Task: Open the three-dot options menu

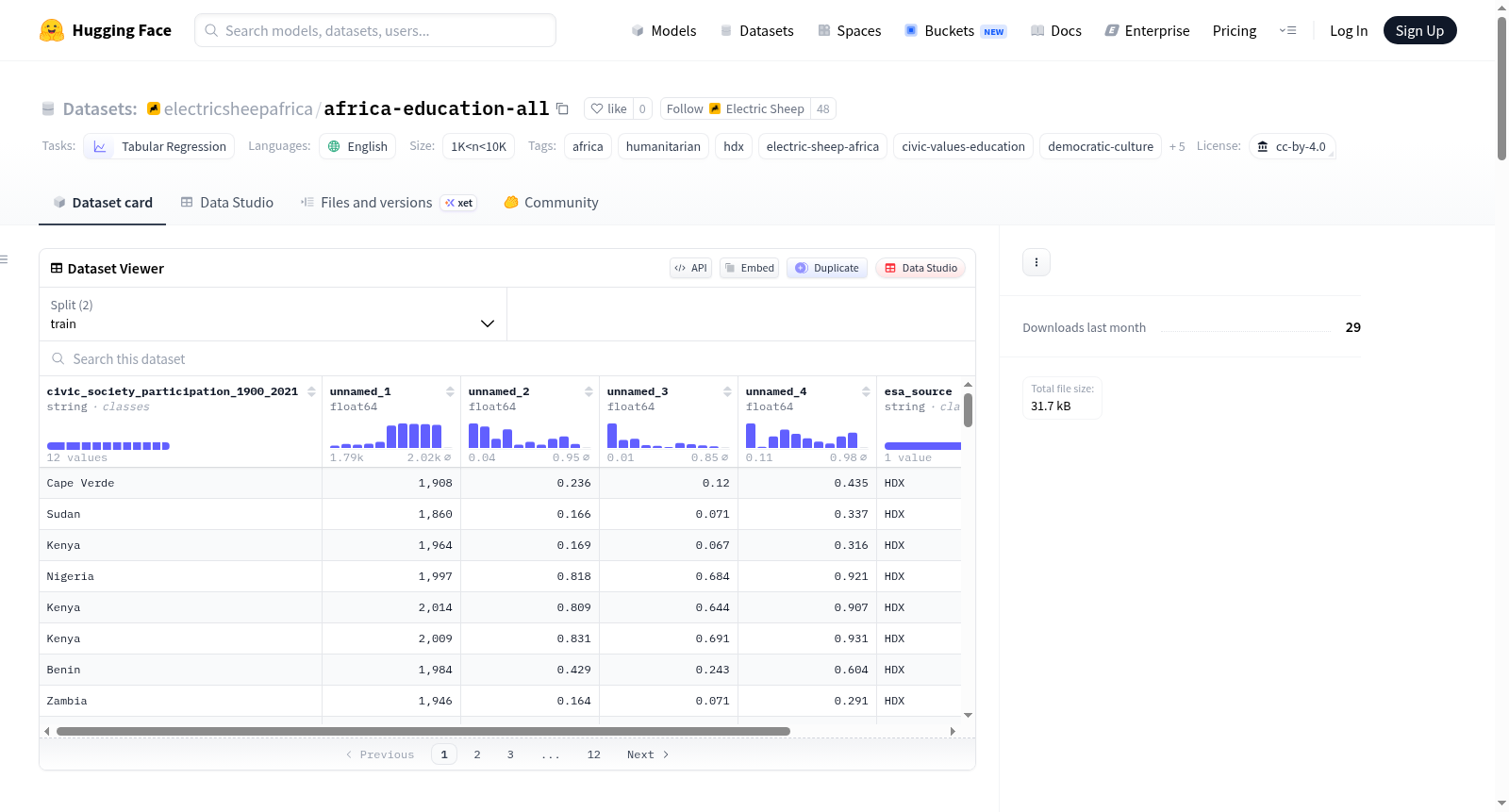Action: [x=1036, y=262]
